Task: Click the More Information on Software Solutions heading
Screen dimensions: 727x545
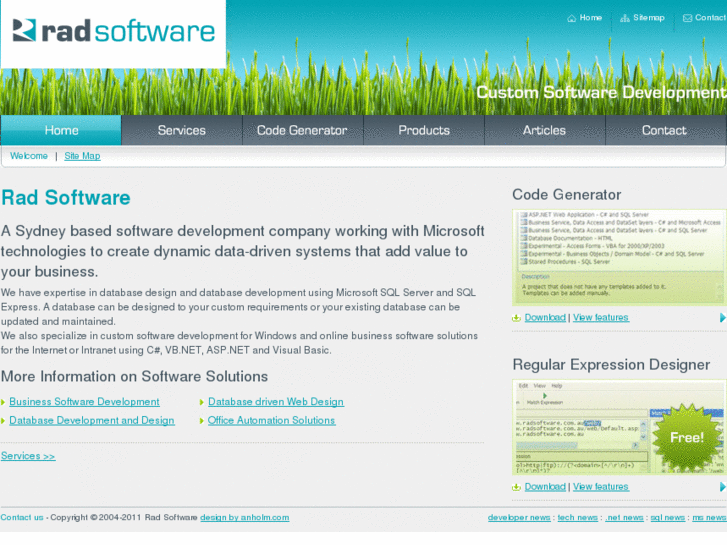Action: (x=134, y=376)
